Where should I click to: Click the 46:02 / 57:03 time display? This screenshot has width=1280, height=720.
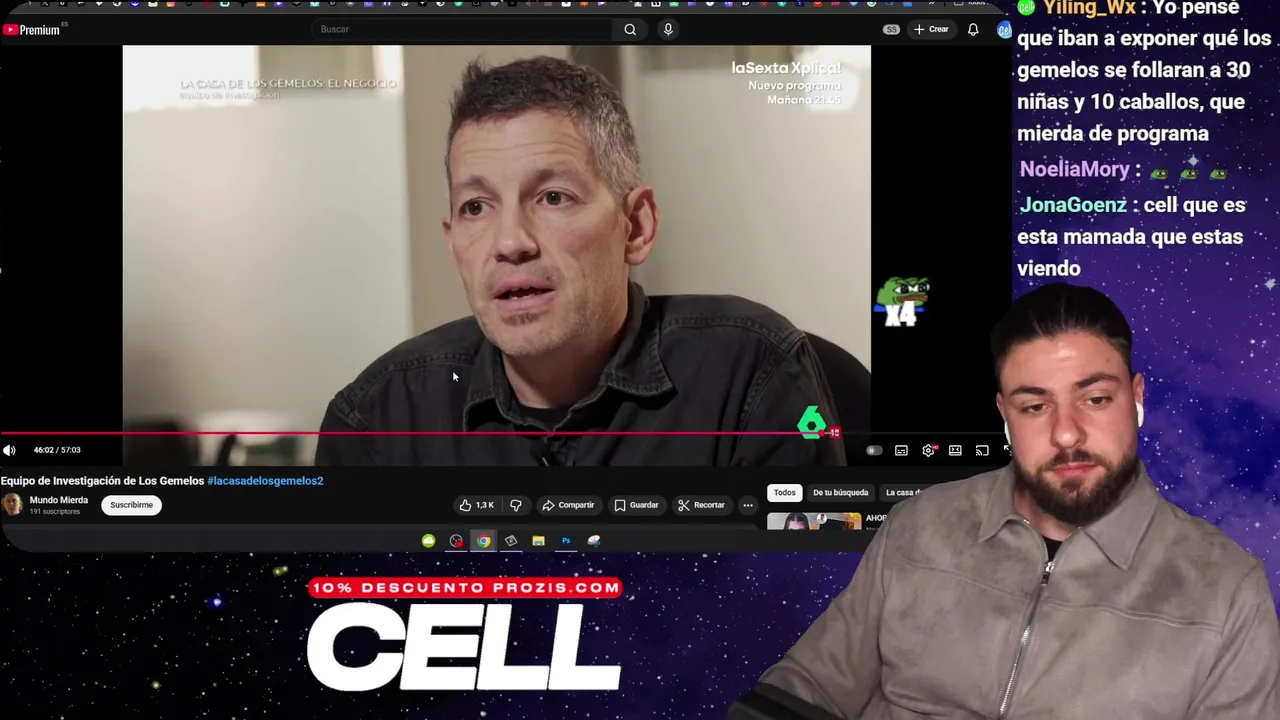coord(57,450)
